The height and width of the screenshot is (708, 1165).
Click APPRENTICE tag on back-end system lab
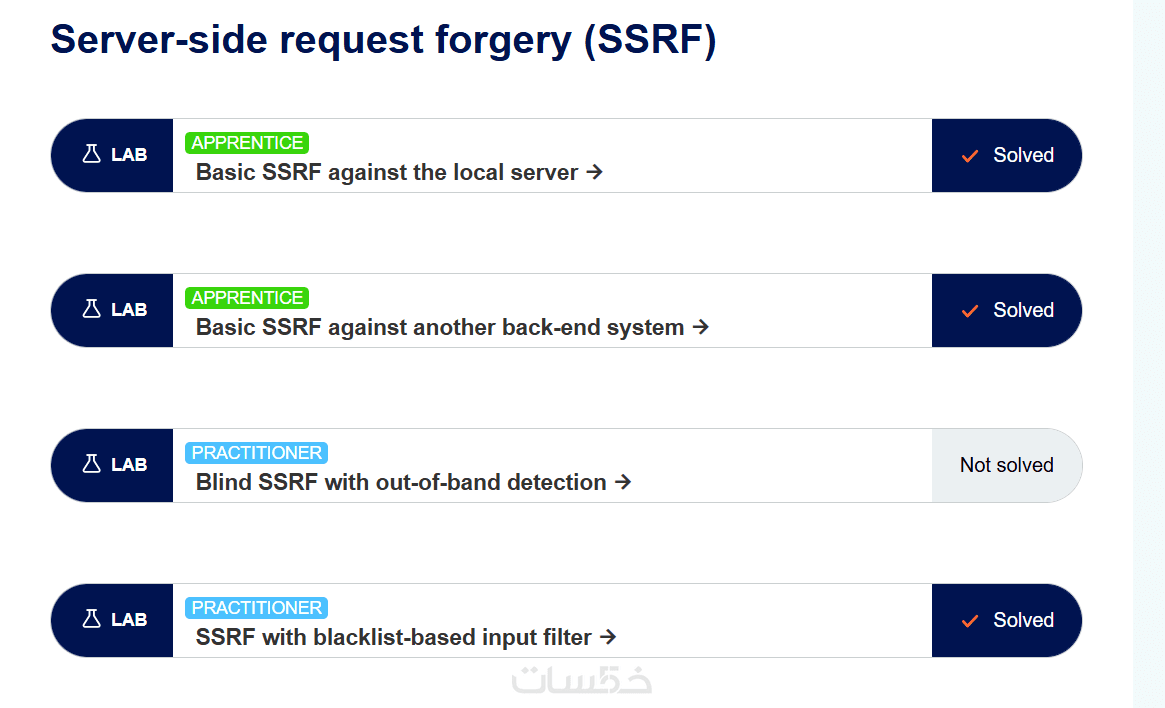pyautogui.click(x=247, y=298)
